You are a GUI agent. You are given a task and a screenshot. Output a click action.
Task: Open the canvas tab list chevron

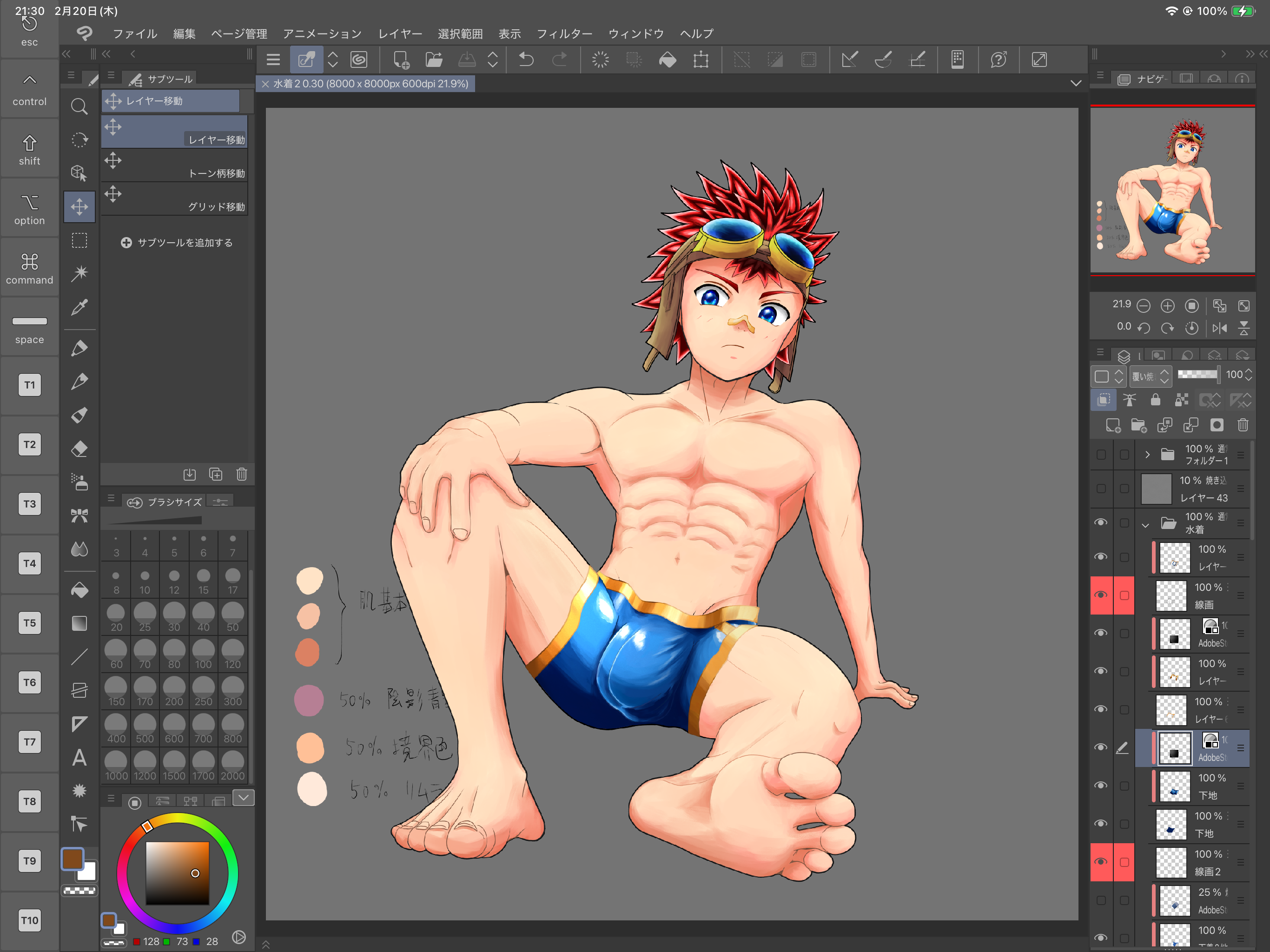click(x=1076, y=83)
